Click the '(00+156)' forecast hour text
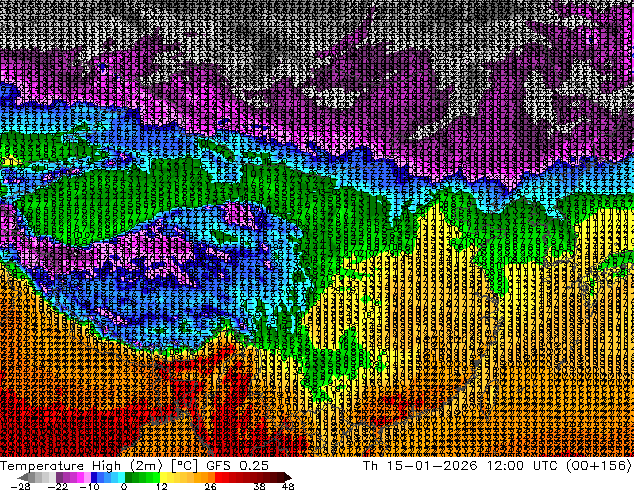The height and width of the screenshot is (490, 634). pos(600,466)
